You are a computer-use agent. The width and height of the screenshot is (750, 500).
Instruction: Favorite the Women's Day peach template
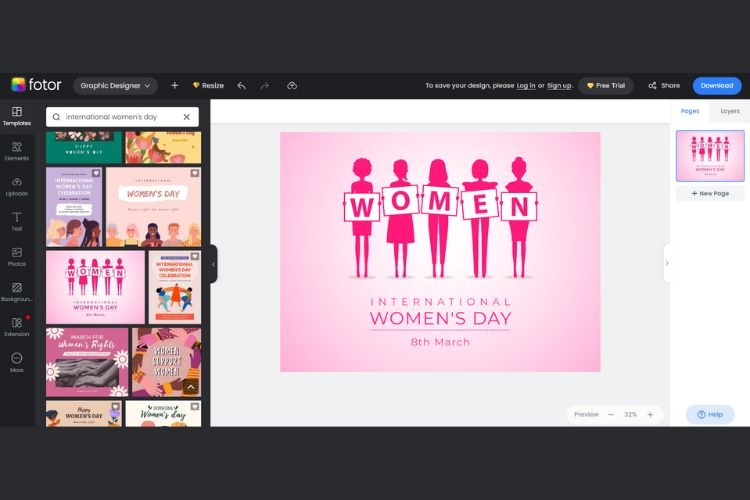click(195, 173)
